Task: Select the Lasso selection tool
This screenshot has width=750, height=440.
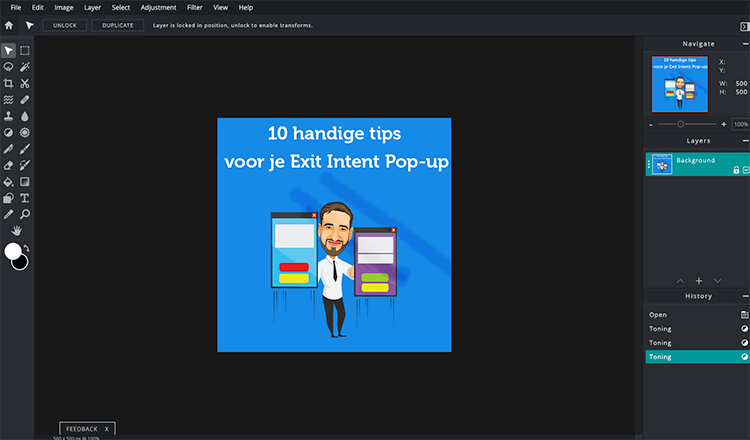Action: coord(9,67)
